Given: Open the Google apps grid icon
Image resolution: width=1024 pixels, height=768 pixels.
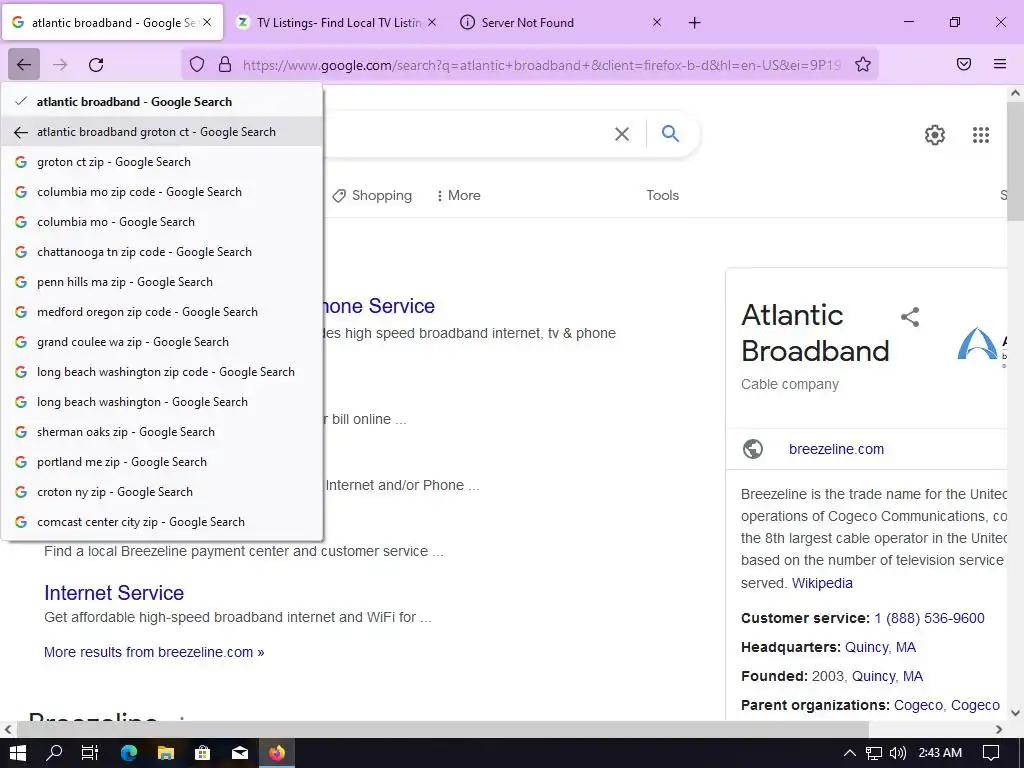Looking at the screenshot, I should coord(981,135).
